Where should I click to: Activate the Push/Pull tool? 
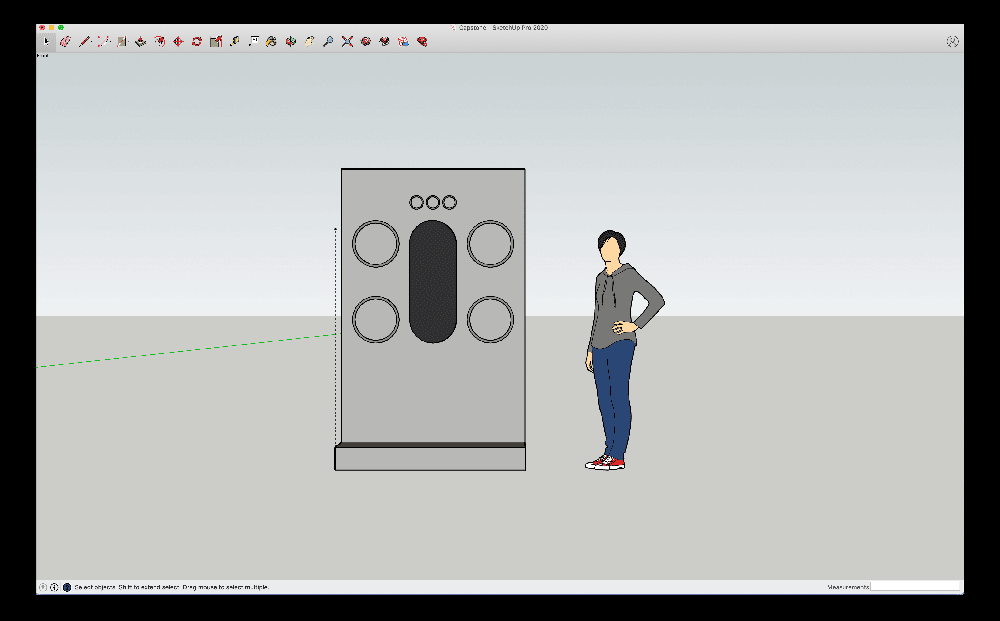(141, 41)
